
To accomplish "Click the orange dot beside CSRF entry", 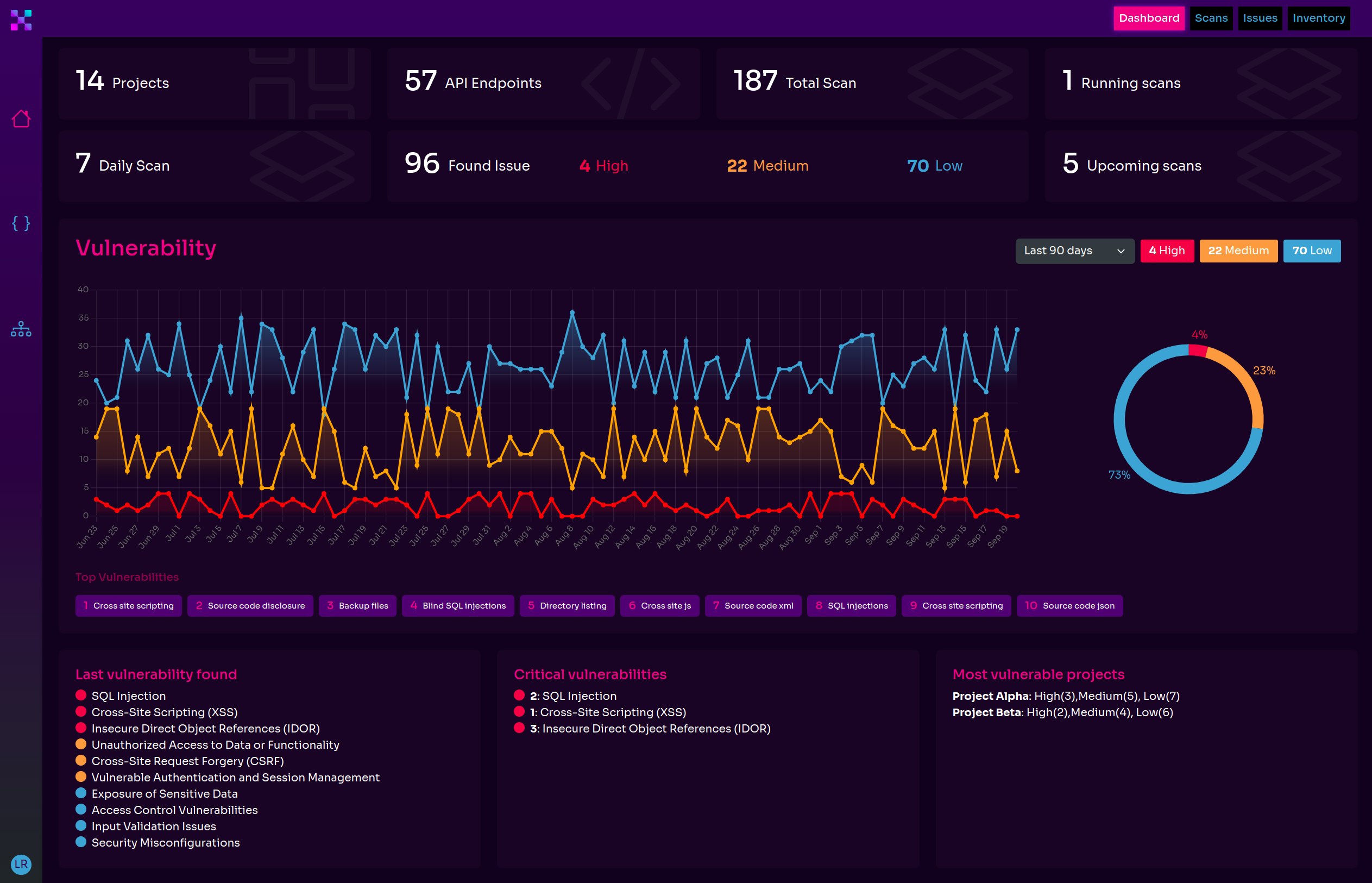I will click(x=81, y=760).
